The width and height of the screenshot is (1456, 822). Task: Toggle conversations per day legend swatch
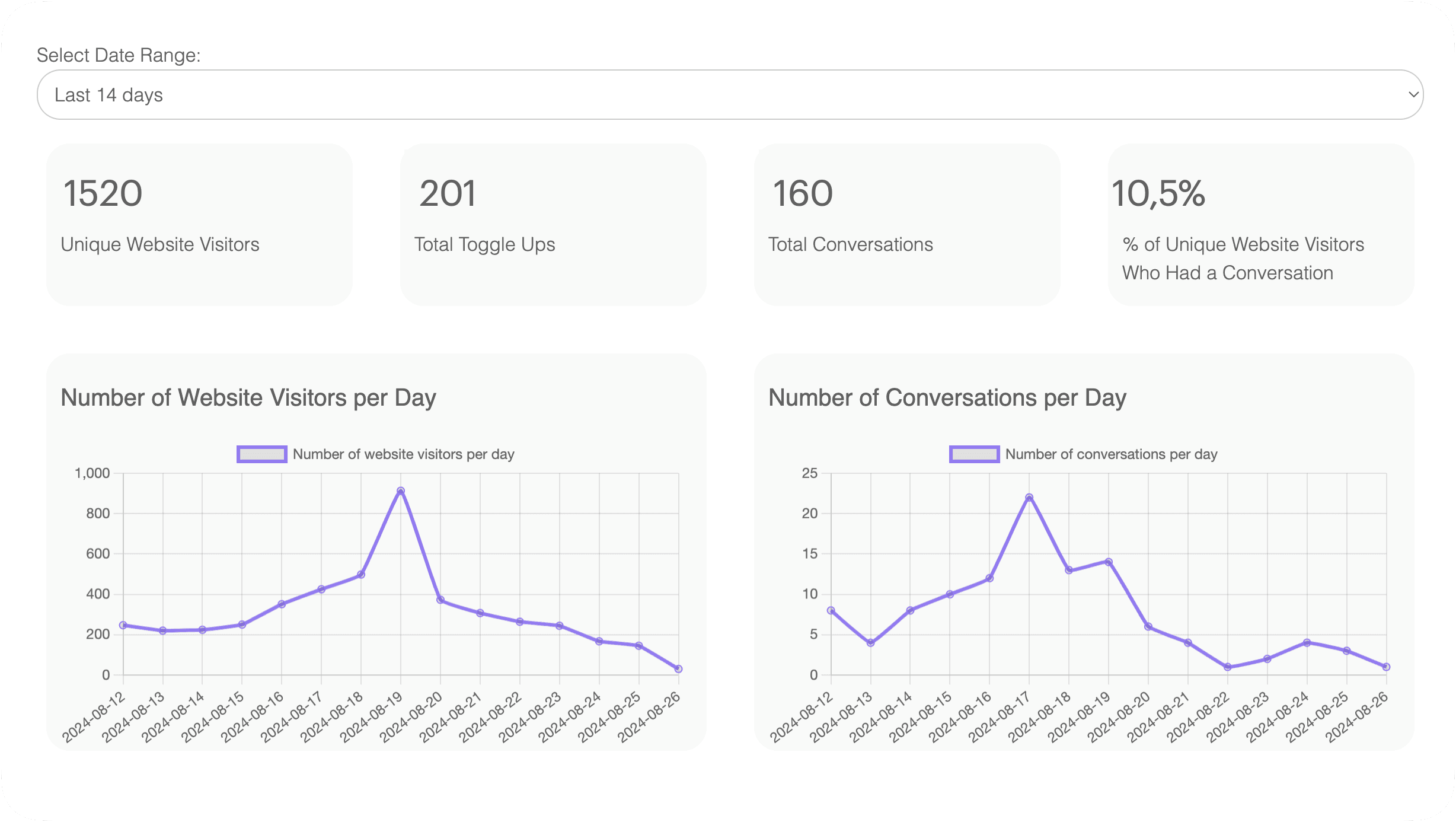point(974,454)
